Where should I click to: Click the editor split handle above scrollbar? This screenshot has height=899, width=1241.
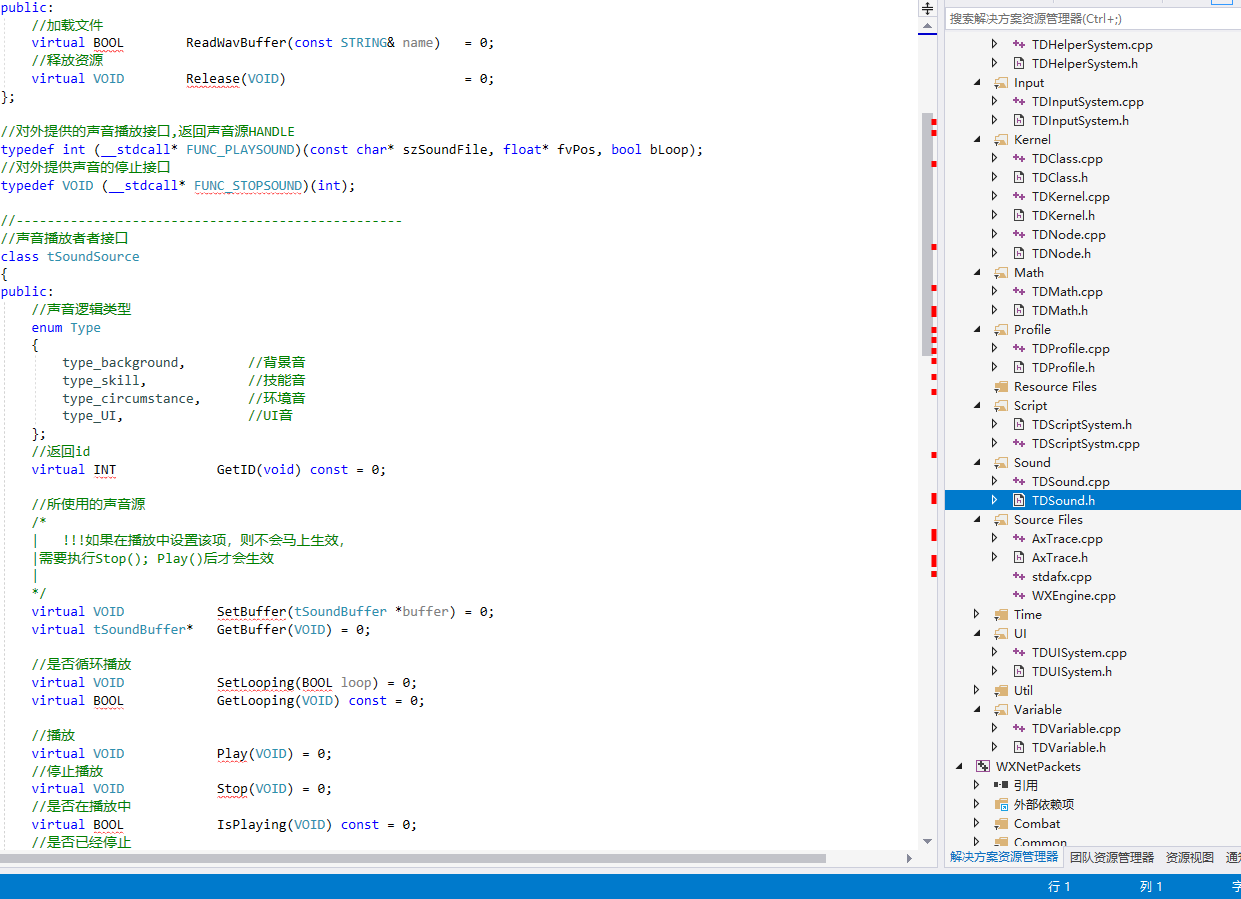(x=927, y=8)
